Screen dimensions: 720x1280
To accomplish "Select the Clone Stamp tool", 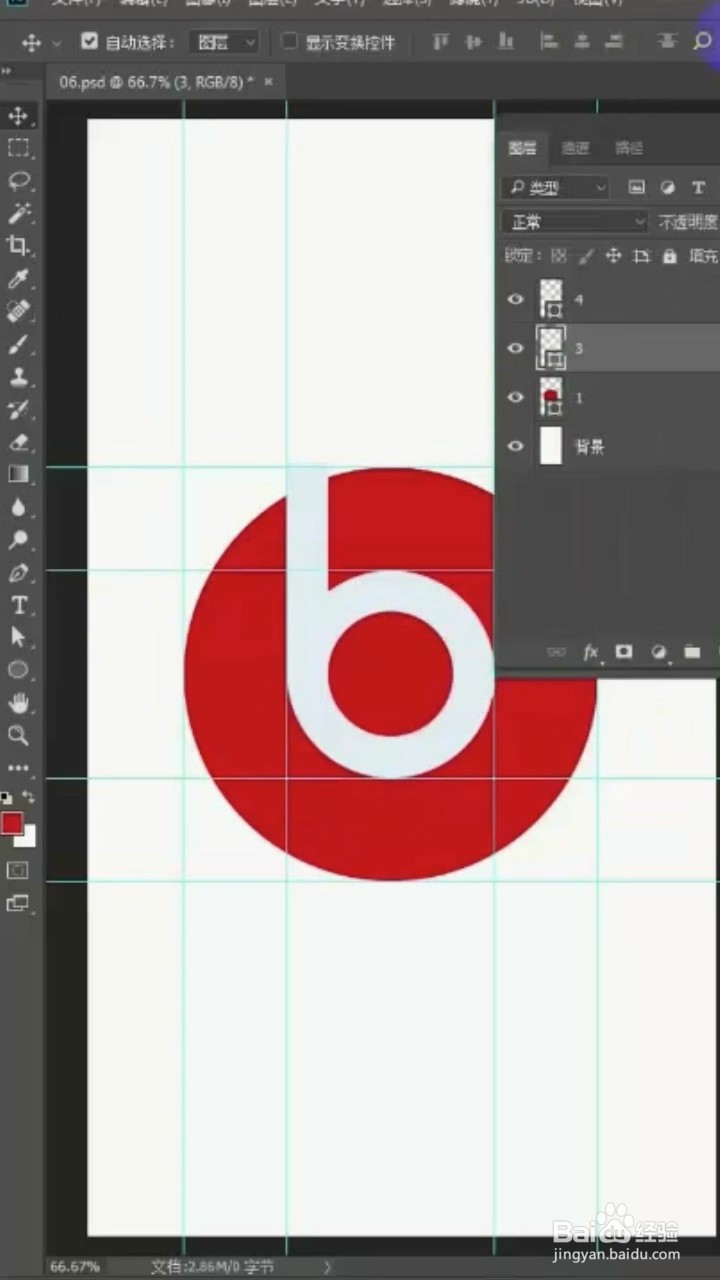I will [x=18, y=377].
